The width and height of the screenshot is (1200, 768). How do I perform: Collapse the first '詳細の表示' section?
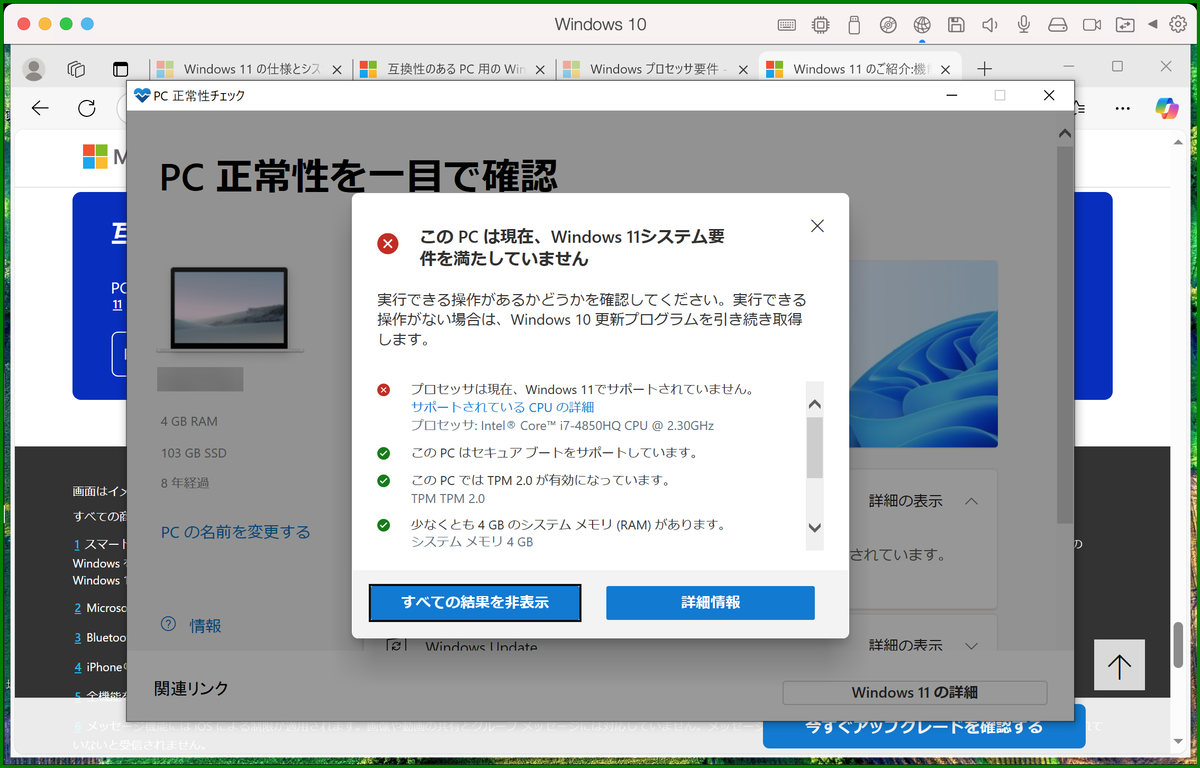(923, 501)
